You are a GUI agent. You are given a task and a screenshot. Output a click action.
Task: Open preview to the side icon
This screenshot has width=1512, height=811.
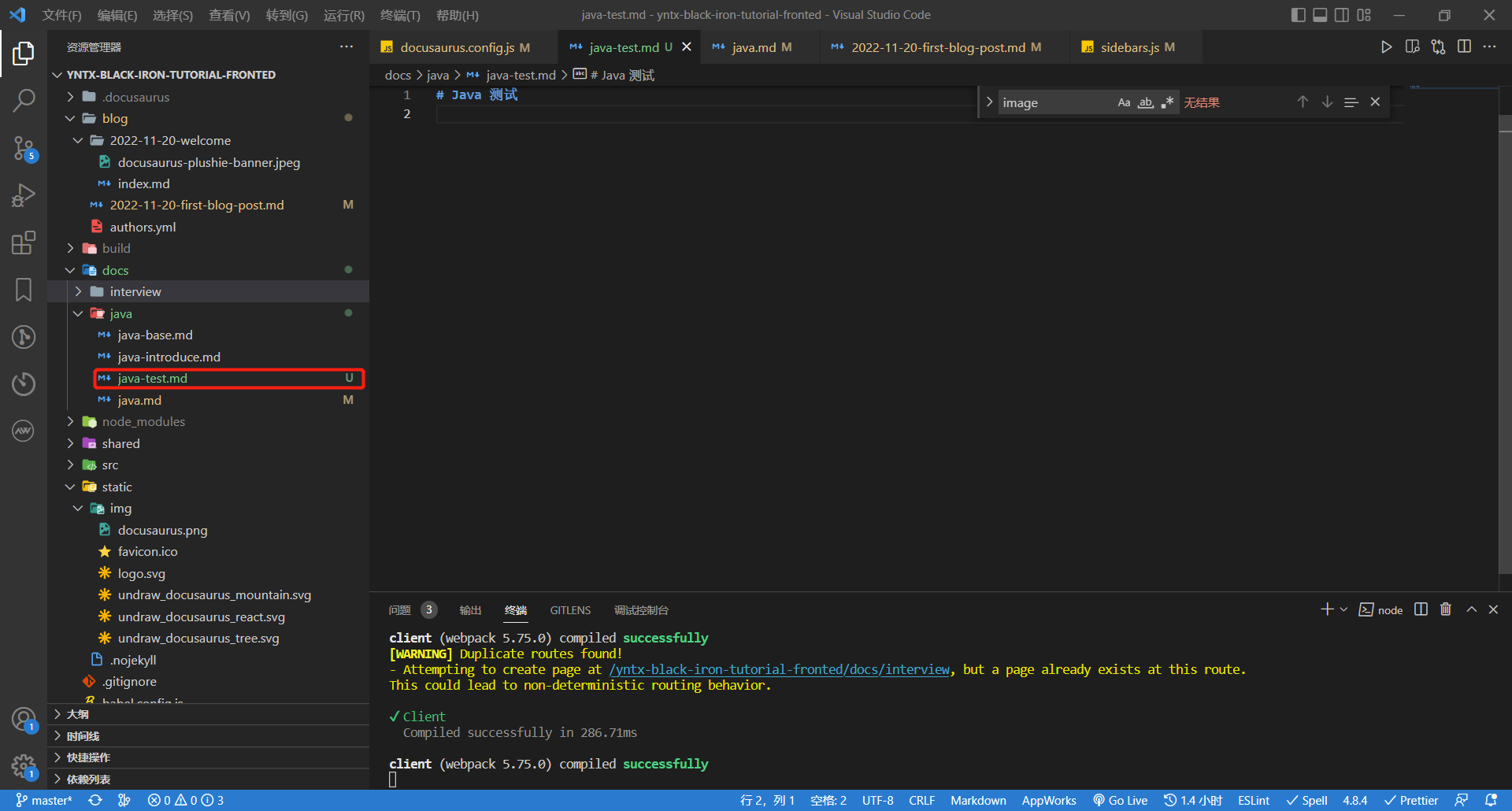[1412, 47]
